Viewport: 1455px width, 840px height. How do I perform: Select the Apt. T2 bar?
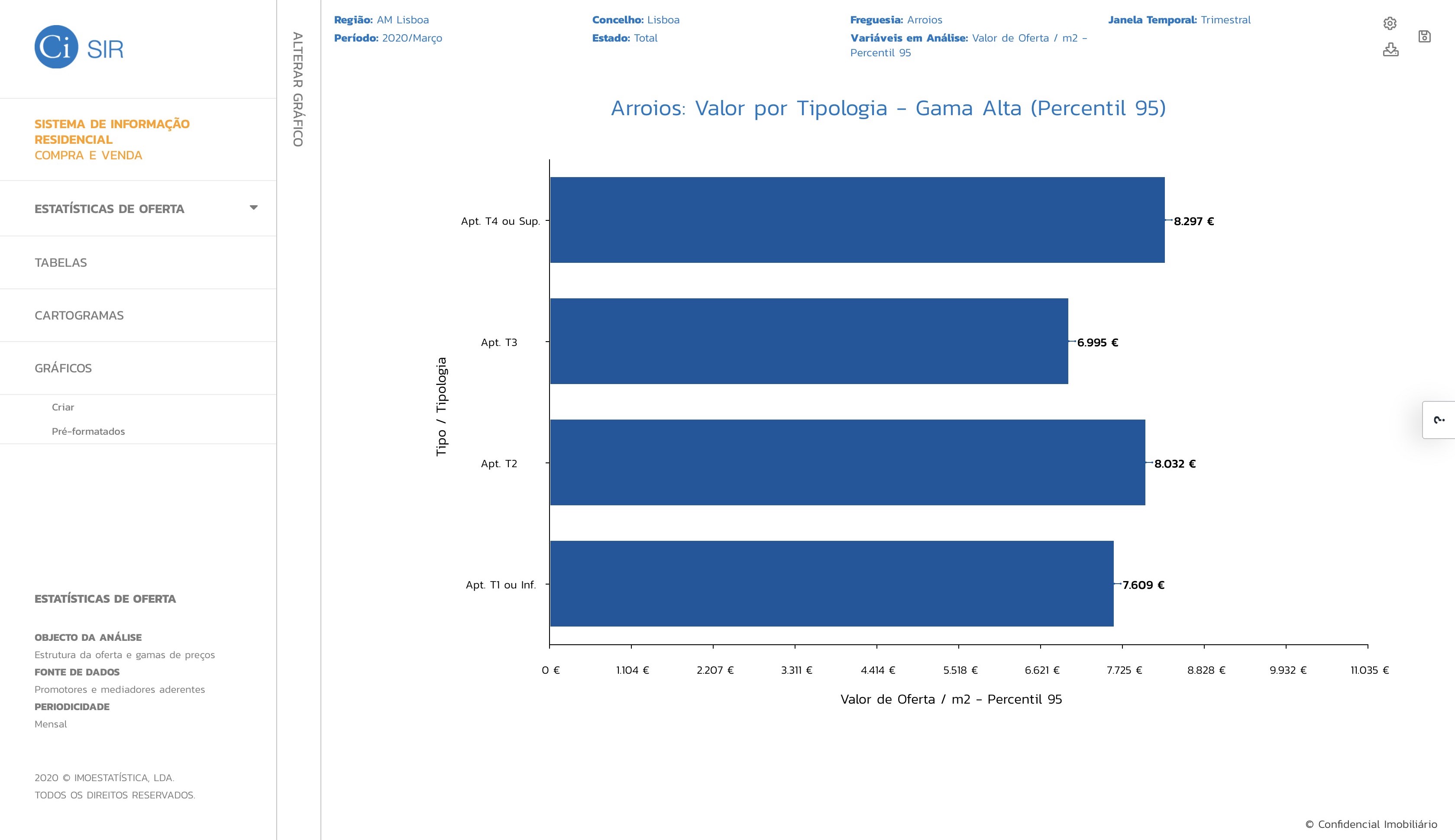847,463
